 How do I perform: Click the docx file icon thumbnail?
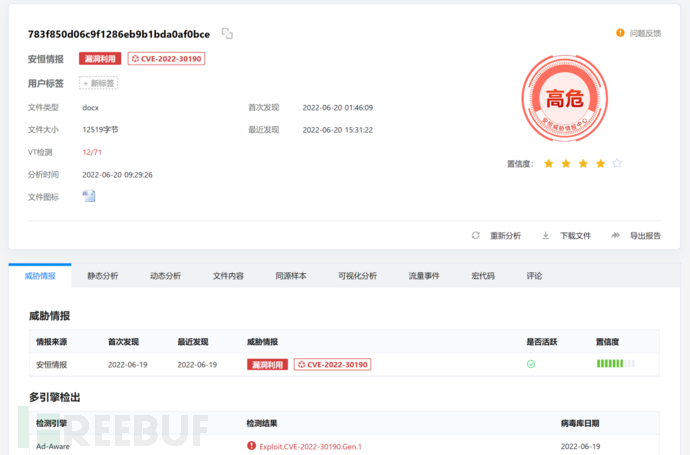click(89, 196)
